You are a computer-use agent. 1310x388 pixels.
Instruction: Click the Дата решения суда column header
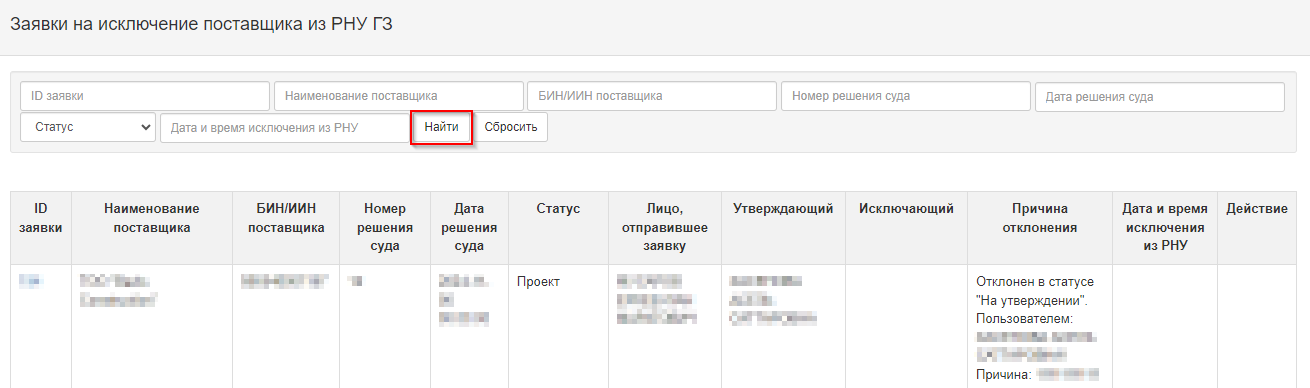[469, 227]
